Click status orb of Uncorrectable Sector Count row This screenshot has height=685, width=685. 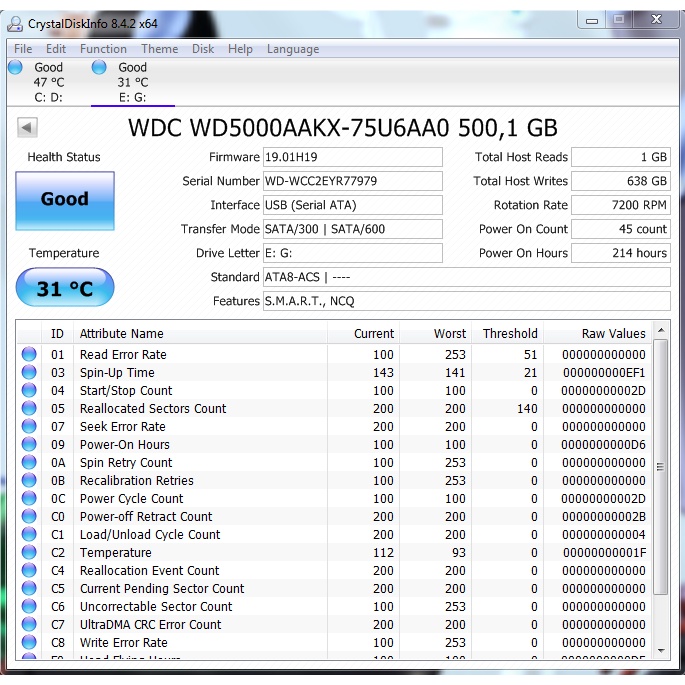tap(29, 606)
